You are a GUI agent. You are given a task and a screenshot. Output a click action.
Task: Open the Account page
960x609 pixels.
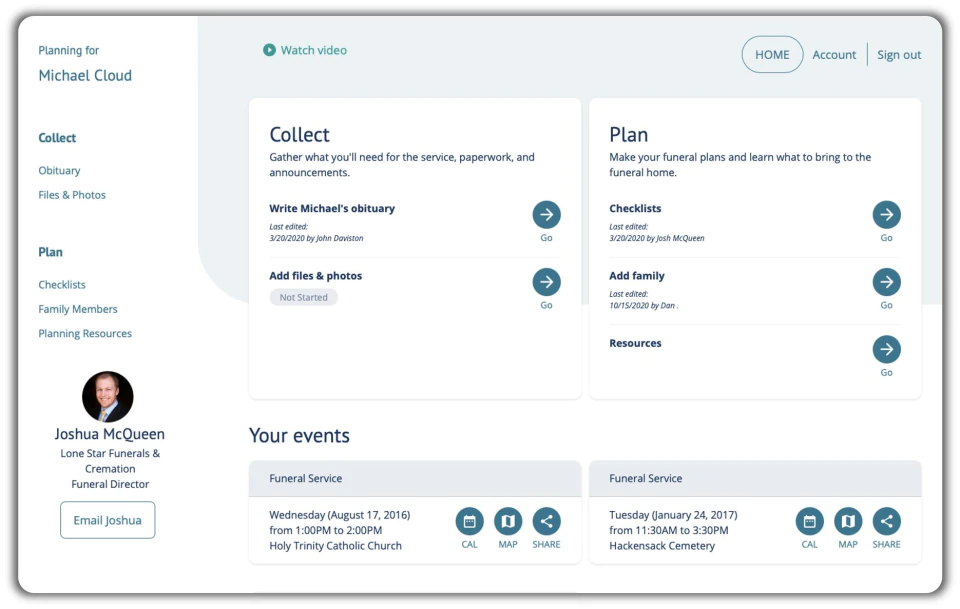(x=834, y=54)
